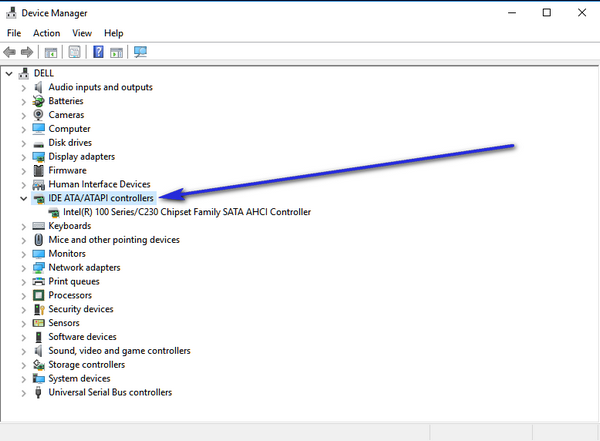The image size is (600, 441).
Task: Expand the Disk drives chevron
Action: (24, 143)
